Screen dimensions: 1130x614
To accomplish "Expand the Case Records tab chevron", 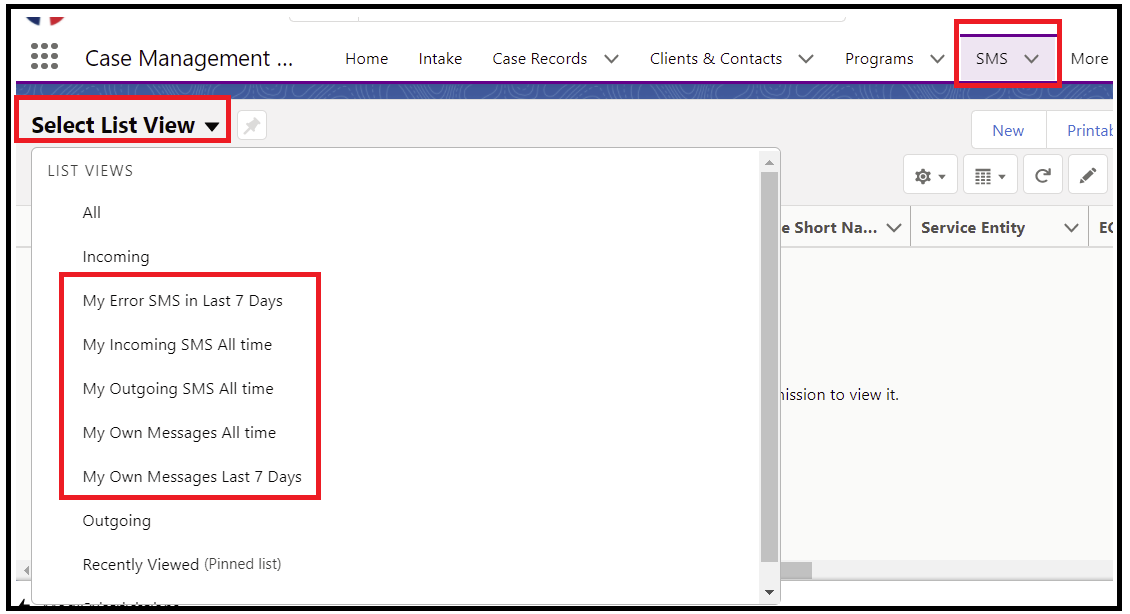I will (x=611, y=59).
